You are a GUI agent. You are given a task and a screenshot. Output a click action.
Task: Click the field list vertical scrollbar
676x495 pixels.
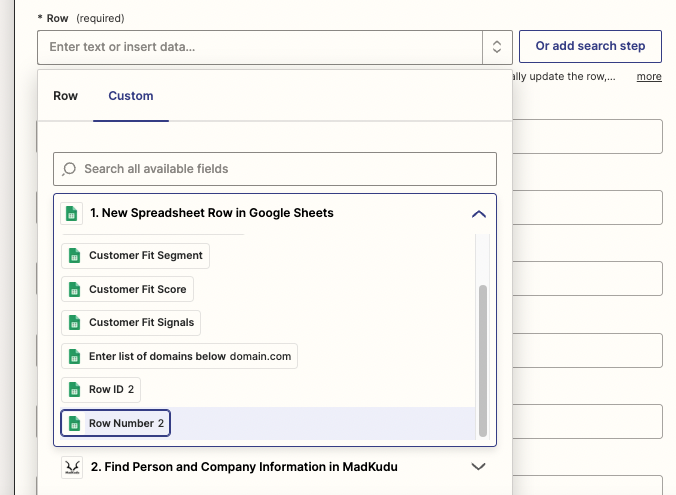pyautogui.click(x=483, y=361)
